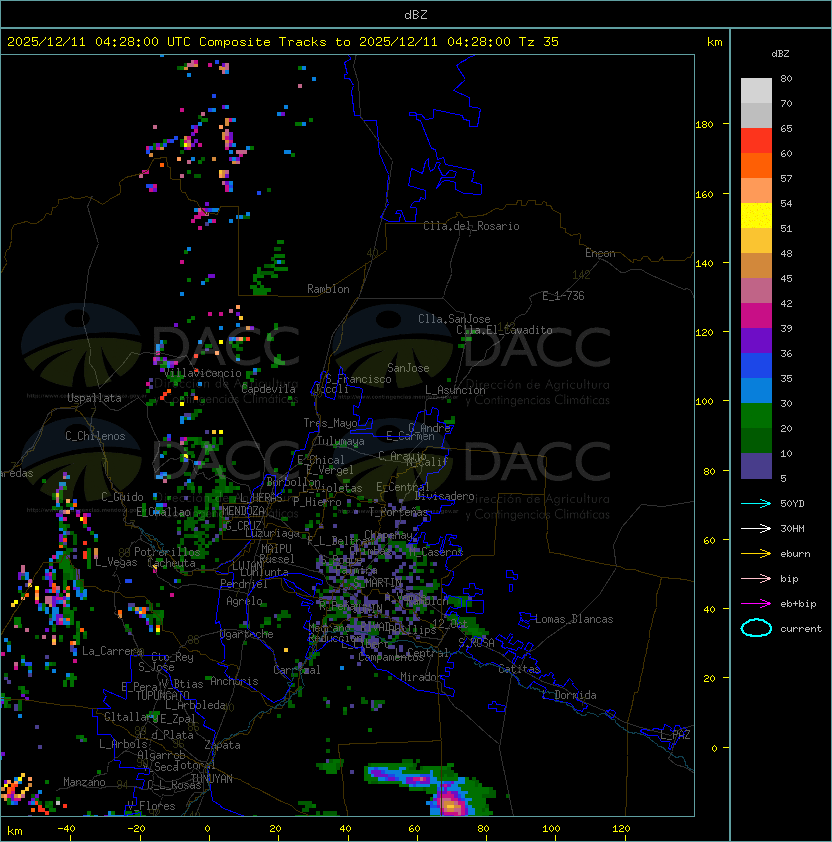Click the 'TUNUYAN' map label
Image resolution: width=832 pixels, height=842 pixels.
coord(212,779)
